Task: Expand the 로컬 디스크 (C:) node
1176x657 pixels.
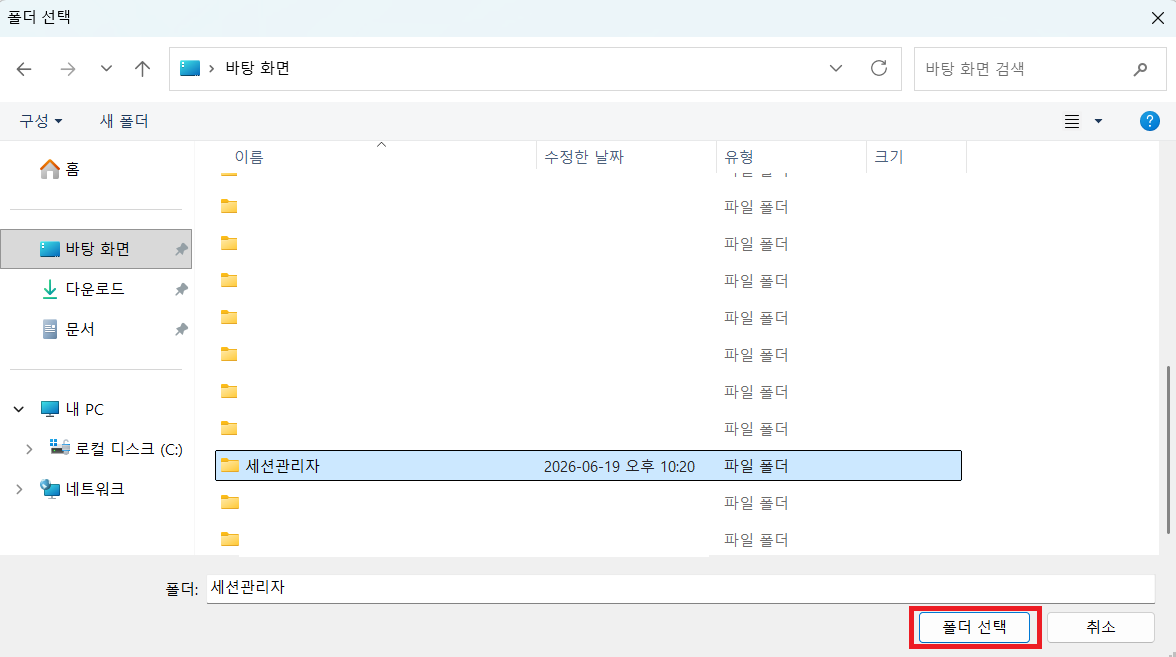Action: 28,449
